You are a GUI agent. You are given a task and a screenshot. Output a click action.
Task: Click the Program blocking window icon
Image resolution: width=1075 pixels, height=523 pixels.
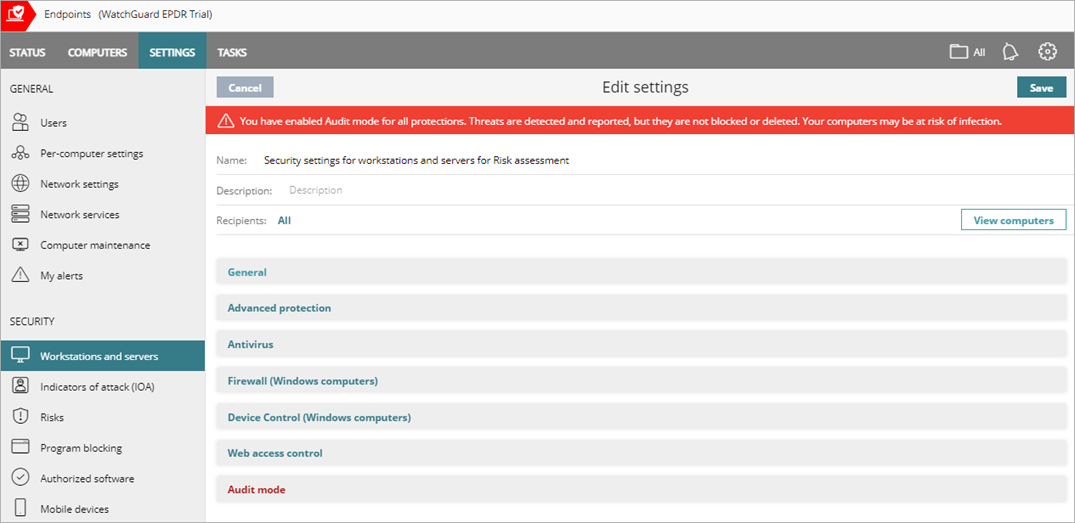coord(21,448)
